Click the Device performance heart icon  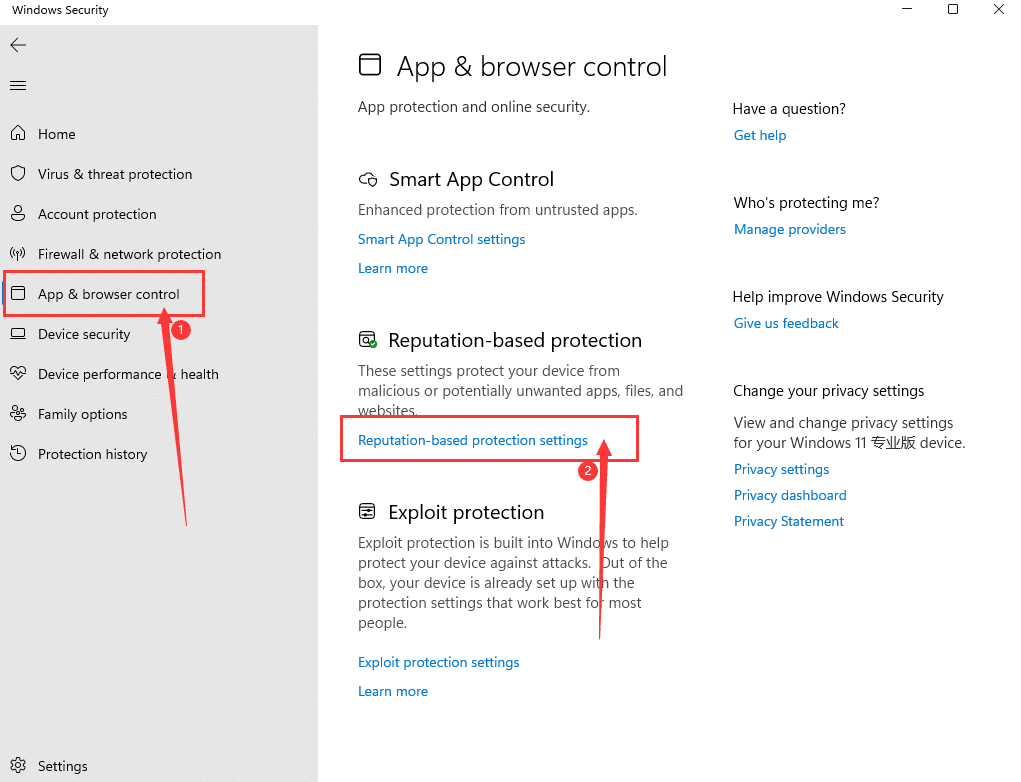[18, 373]
